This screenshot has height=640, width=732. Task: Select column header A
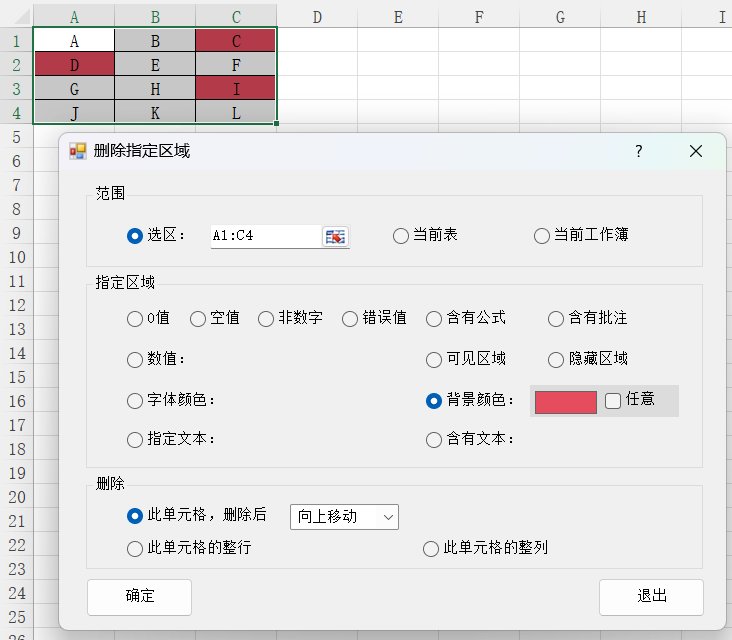click(74, 17)
